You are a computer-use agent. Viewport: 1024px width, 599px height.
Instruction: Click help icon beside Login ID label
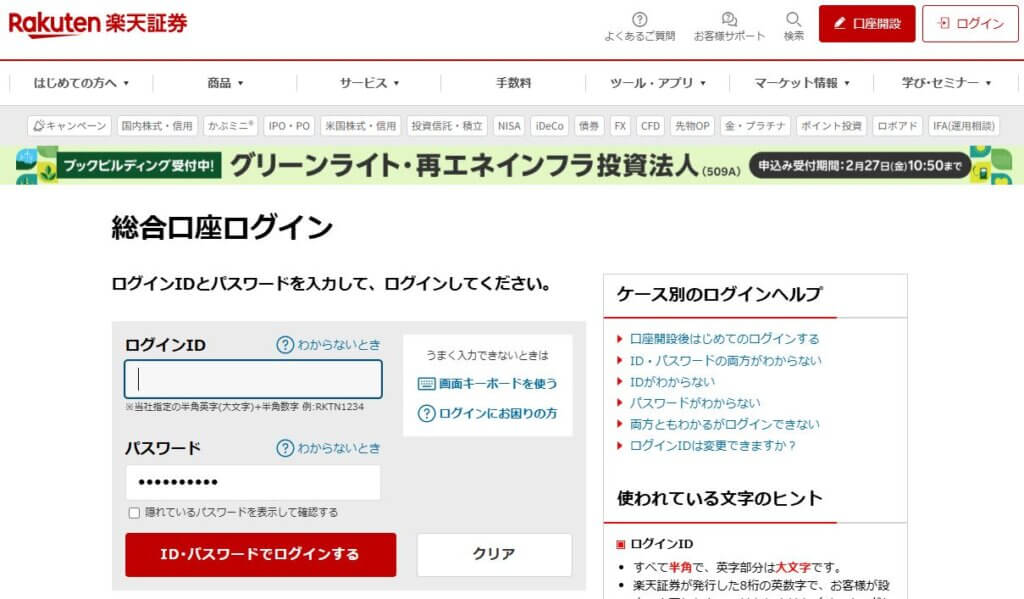click(285, 345)
